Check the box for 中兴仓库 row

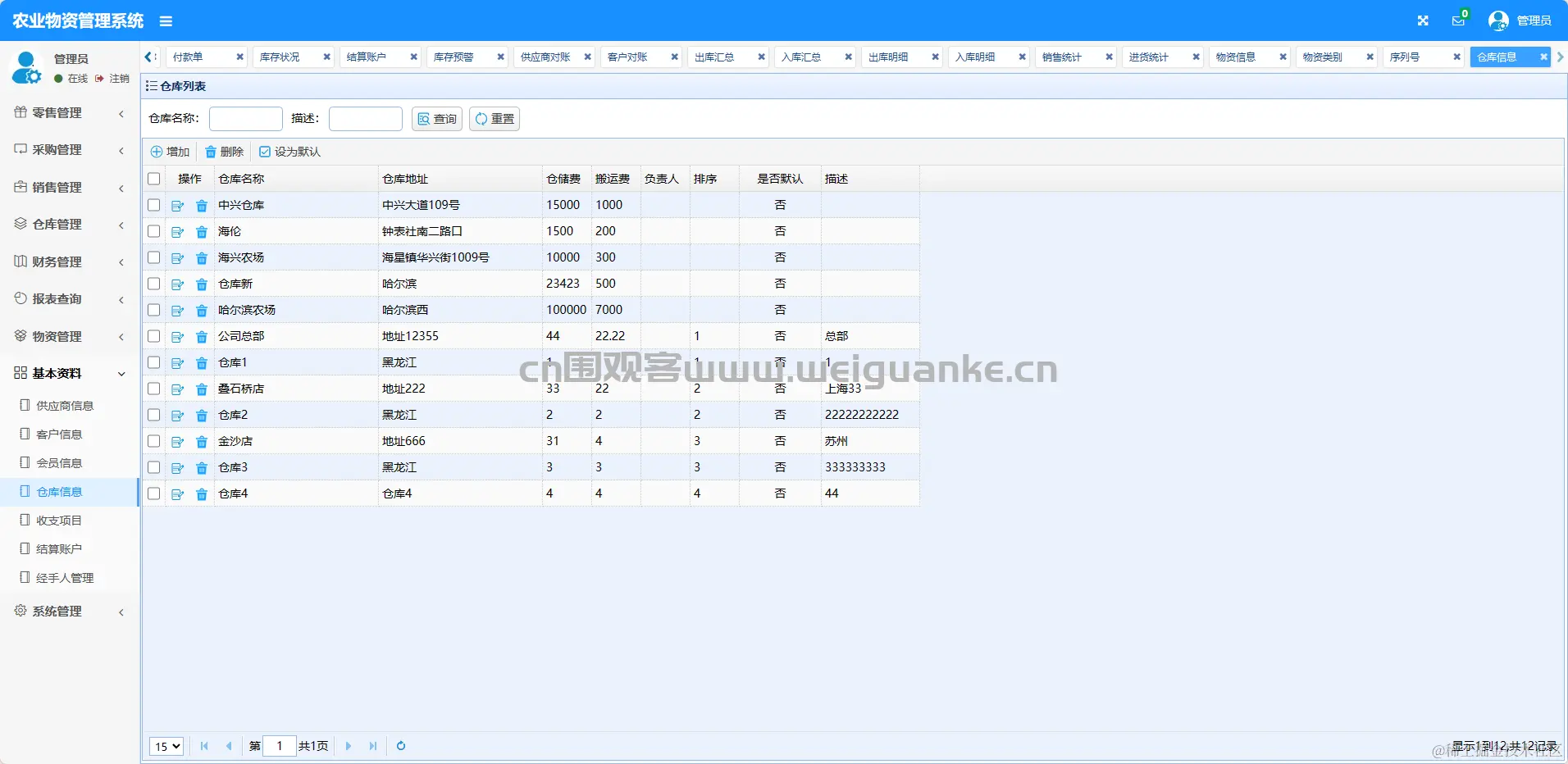click(x=154, y=205)
